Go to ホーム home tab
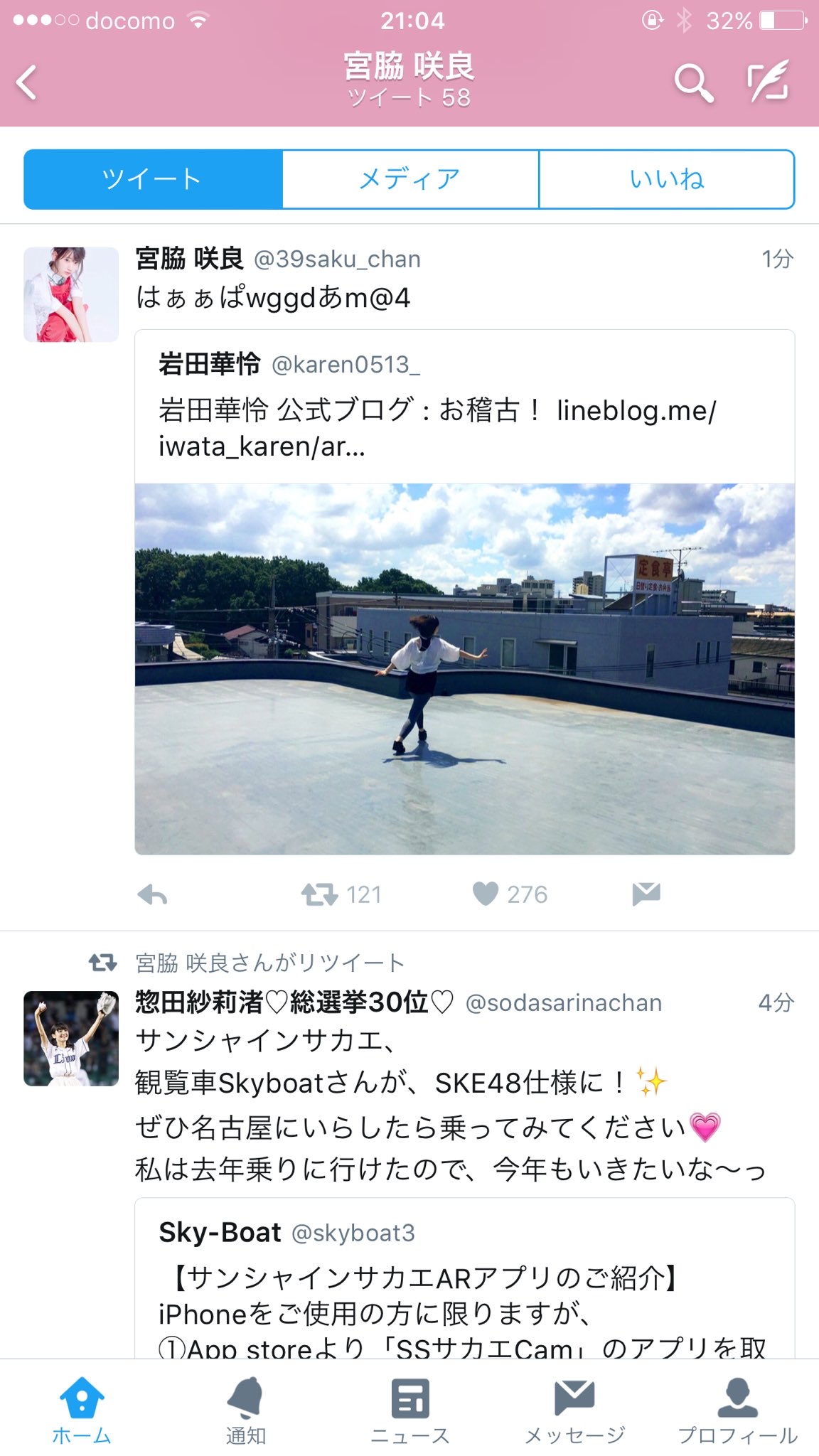Screen dimensions: 819x1456 pyautogui.click(x=82, y=1409)
